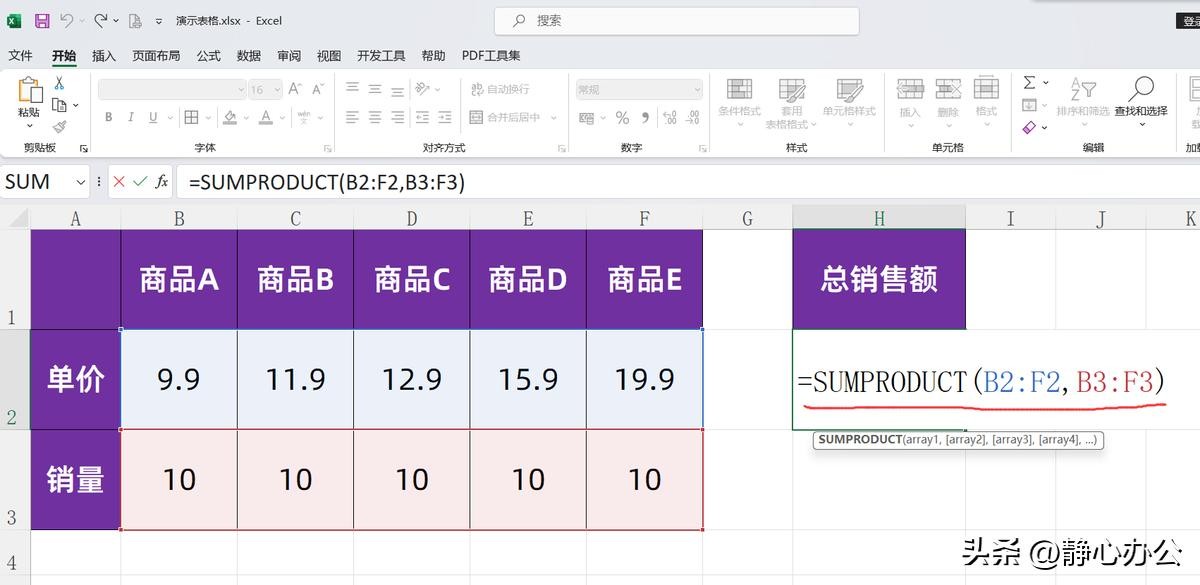1200x585 pixels.
Task: Open the Paste options dropdown arrow
Action: [x=29, y=126]
